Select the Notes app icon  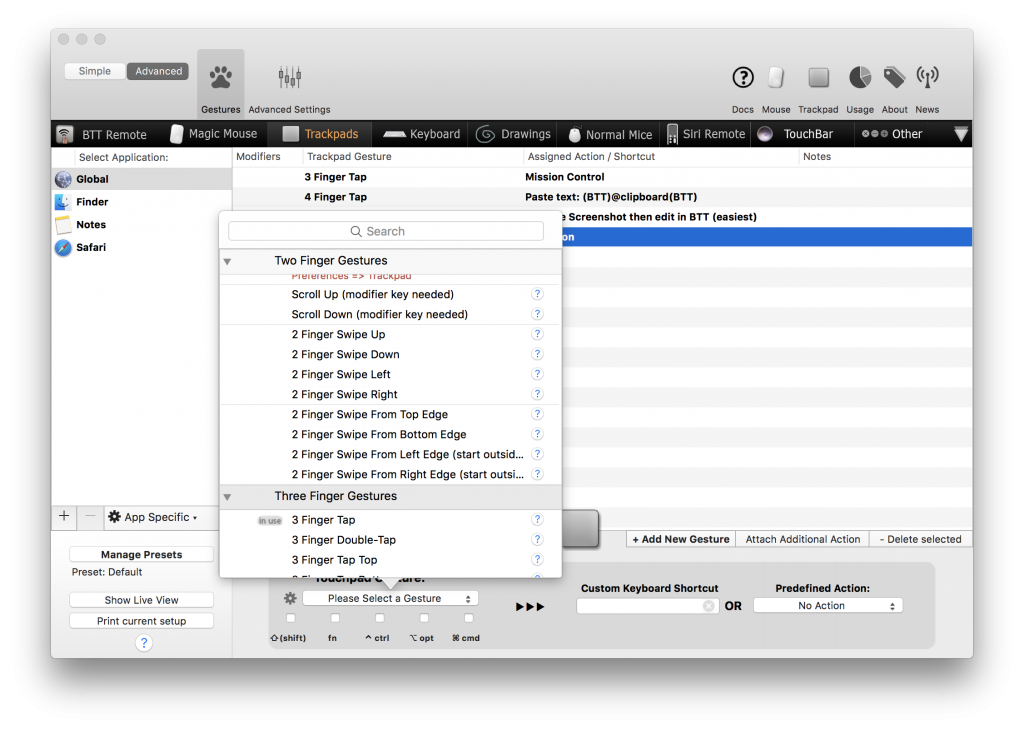pyautogui.click(x=63, y=225)
